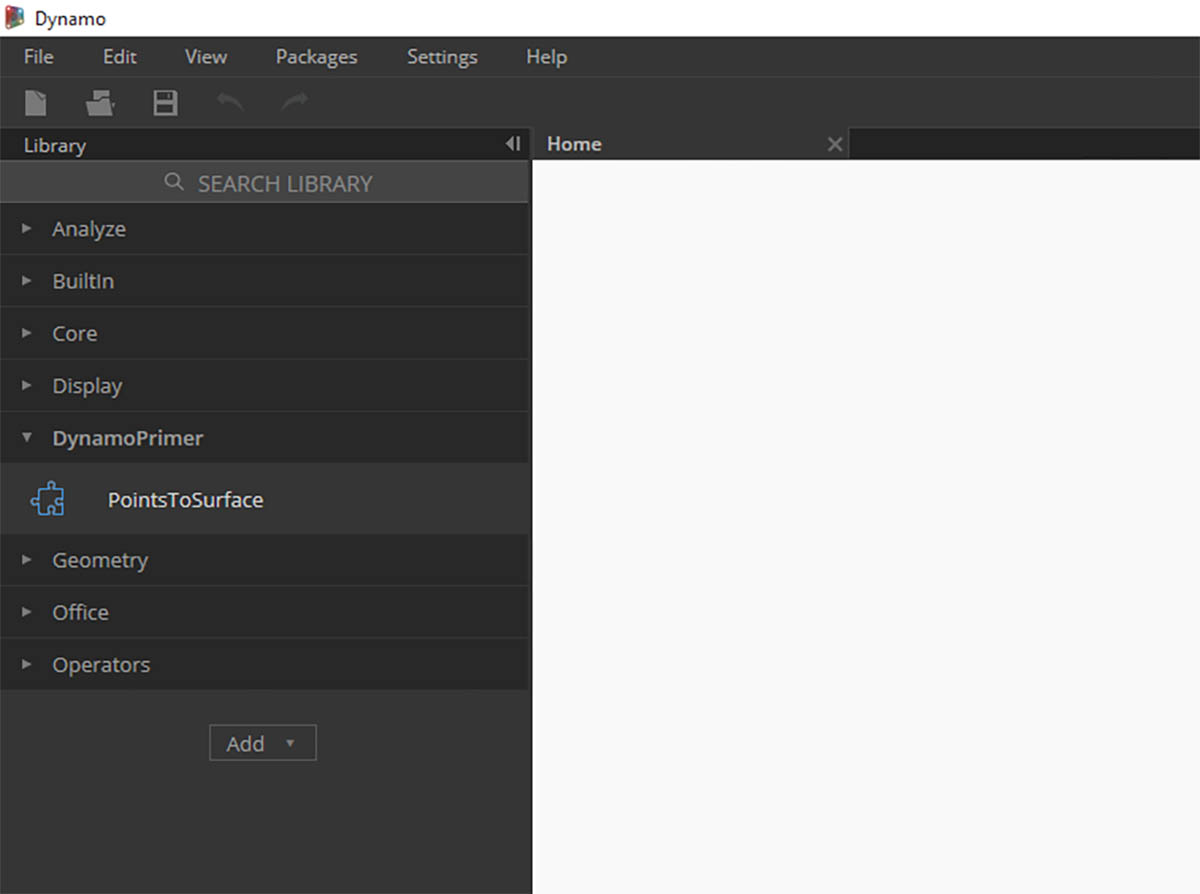This screenshot has height=894, width=1200.
Task: Click the Redo arrow icon
Action: pos(294,101)
